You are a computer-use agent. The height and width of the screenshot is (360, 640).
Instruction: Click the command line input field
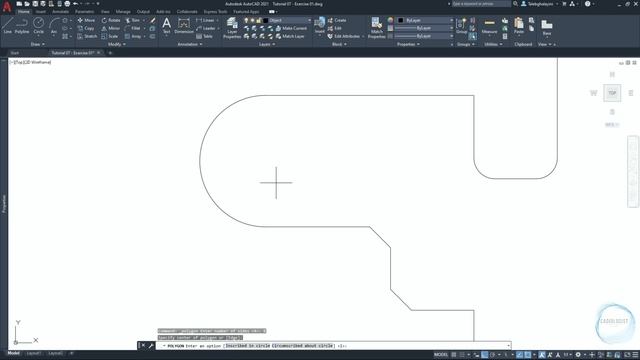coord(332,346)
